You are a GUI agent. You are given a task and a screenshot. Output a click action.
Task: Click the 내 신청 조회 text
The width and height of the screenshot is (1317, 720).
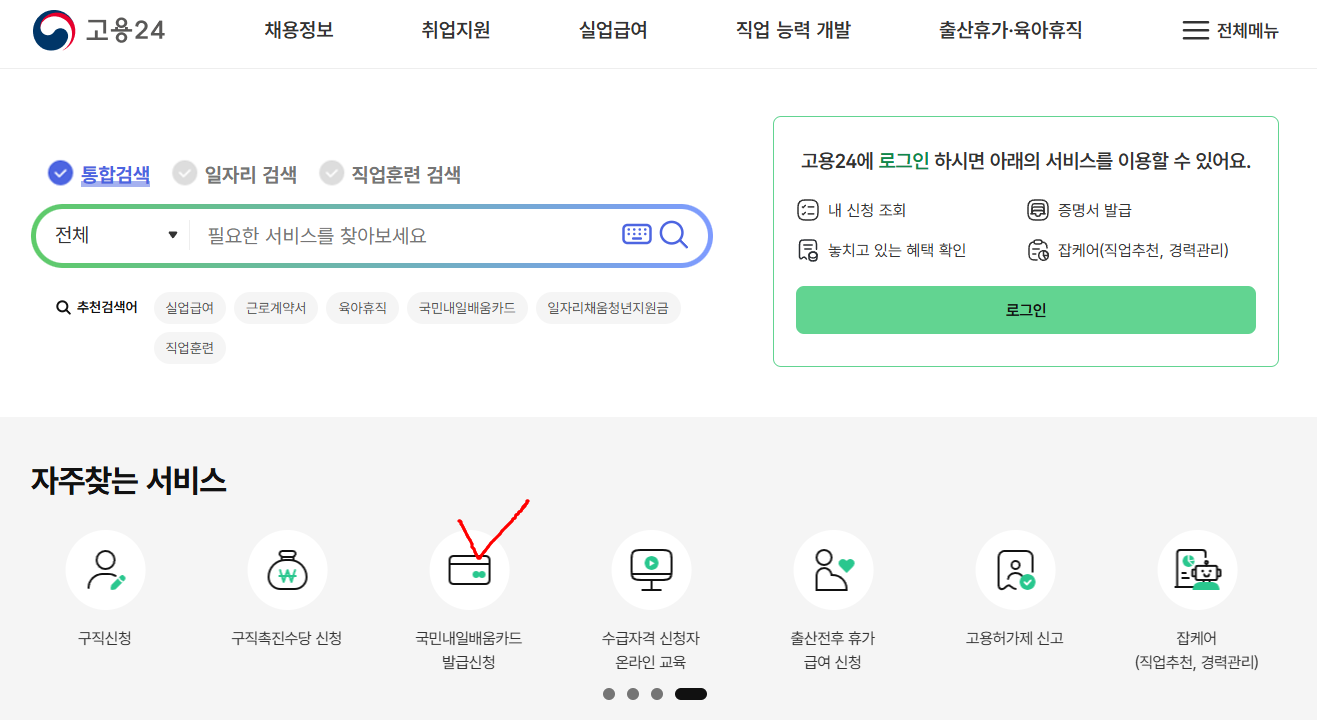867,210
